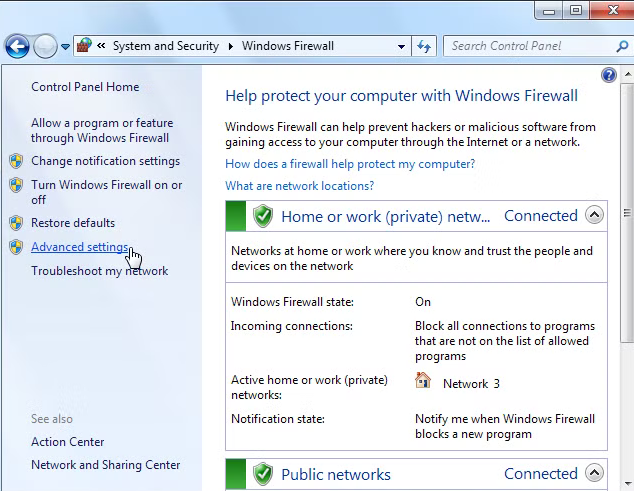The image size is (634, 491).
Task: Click Restore defaults link
Action: (73, 223)
